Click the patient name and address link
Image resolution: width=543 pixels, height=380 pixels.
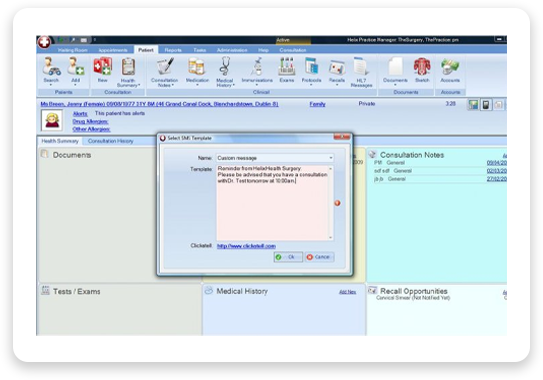tap(159, 104)
